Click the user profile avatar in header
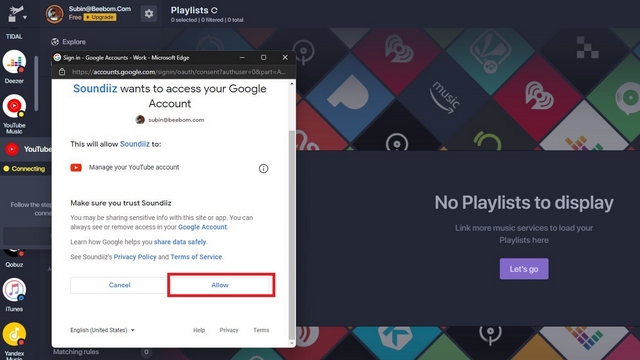640x360 pixels. click(x=54, y=14)
